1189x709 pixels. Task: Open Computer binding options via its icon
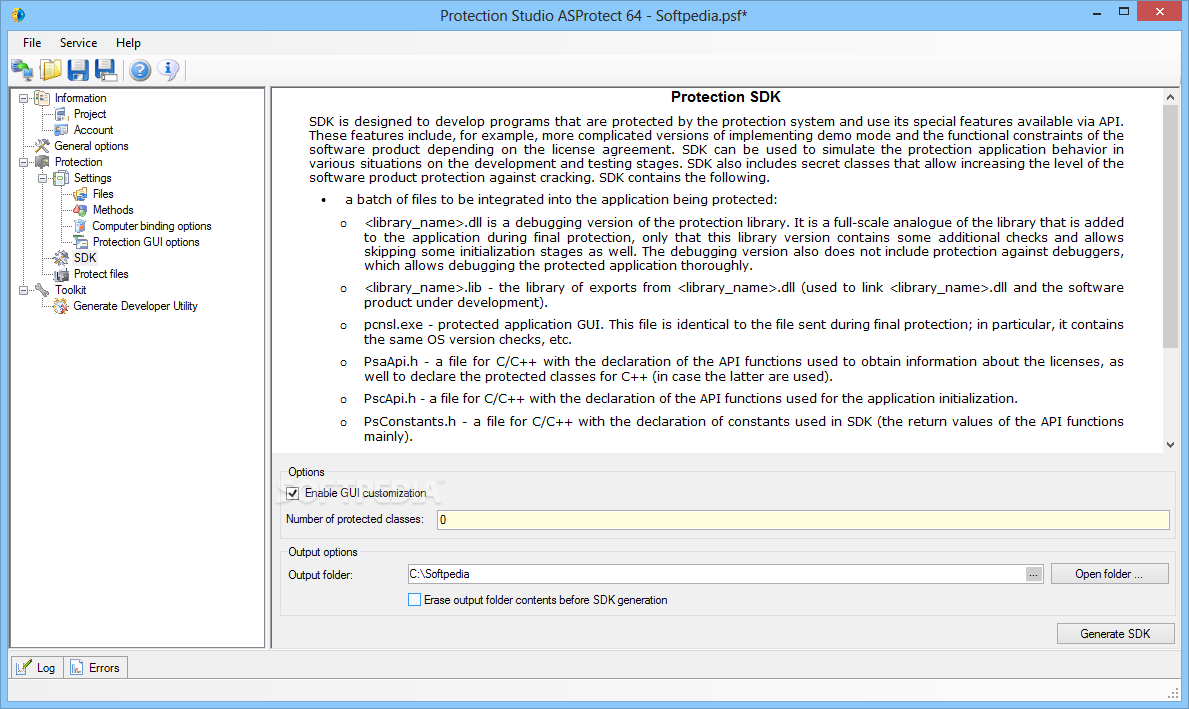coord(80,226)
